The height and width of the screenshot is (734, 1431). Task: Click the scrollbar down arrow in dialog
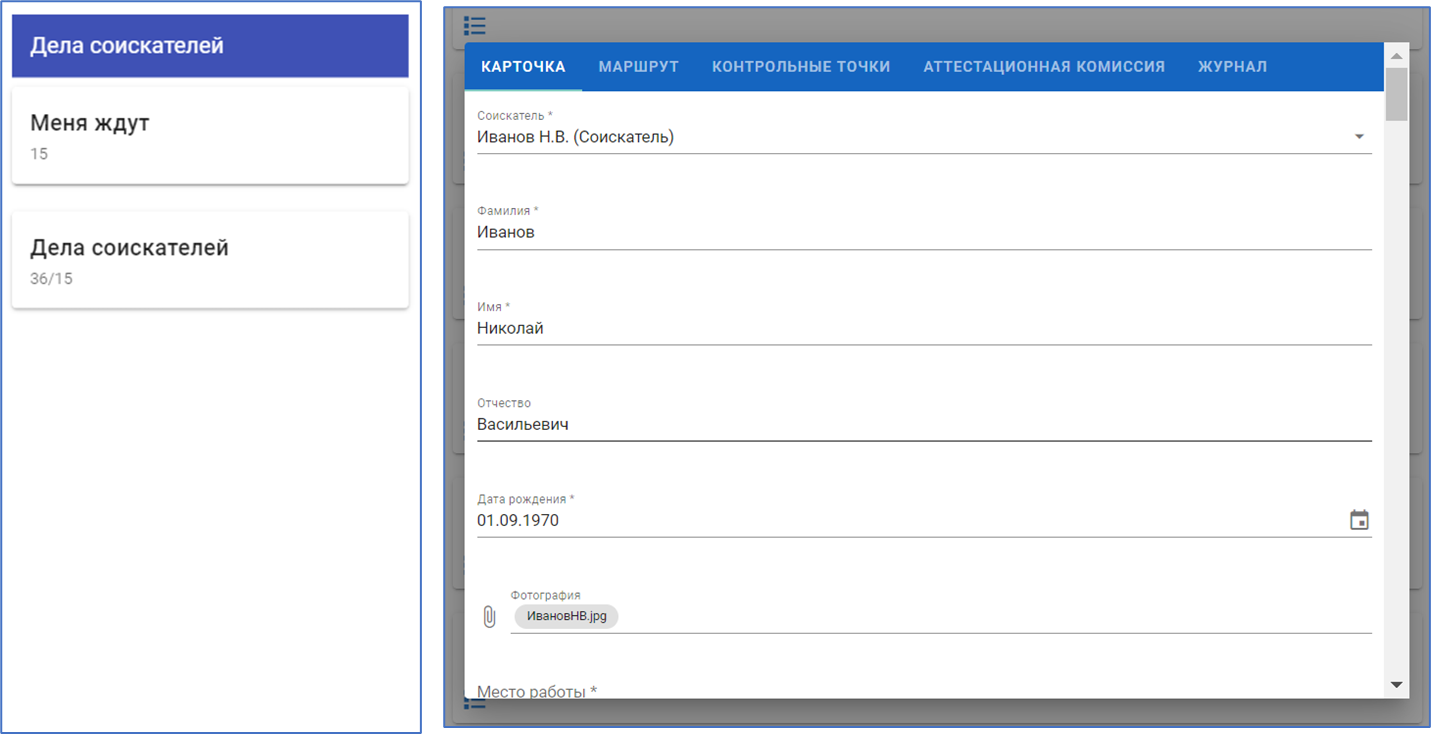point(1397,685)
